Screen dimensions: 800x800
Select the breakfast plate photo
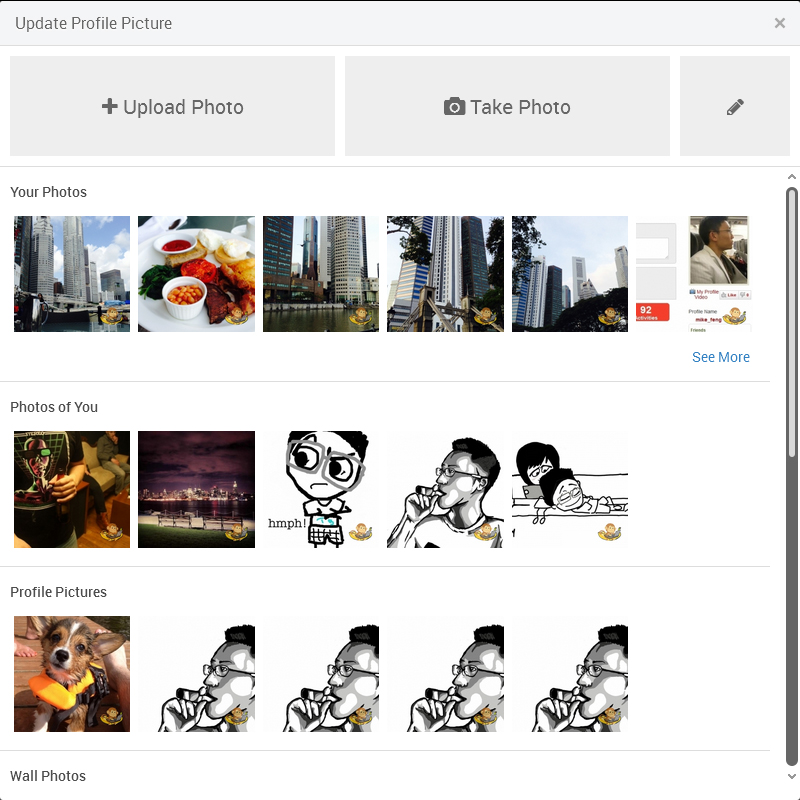[196, 274]
